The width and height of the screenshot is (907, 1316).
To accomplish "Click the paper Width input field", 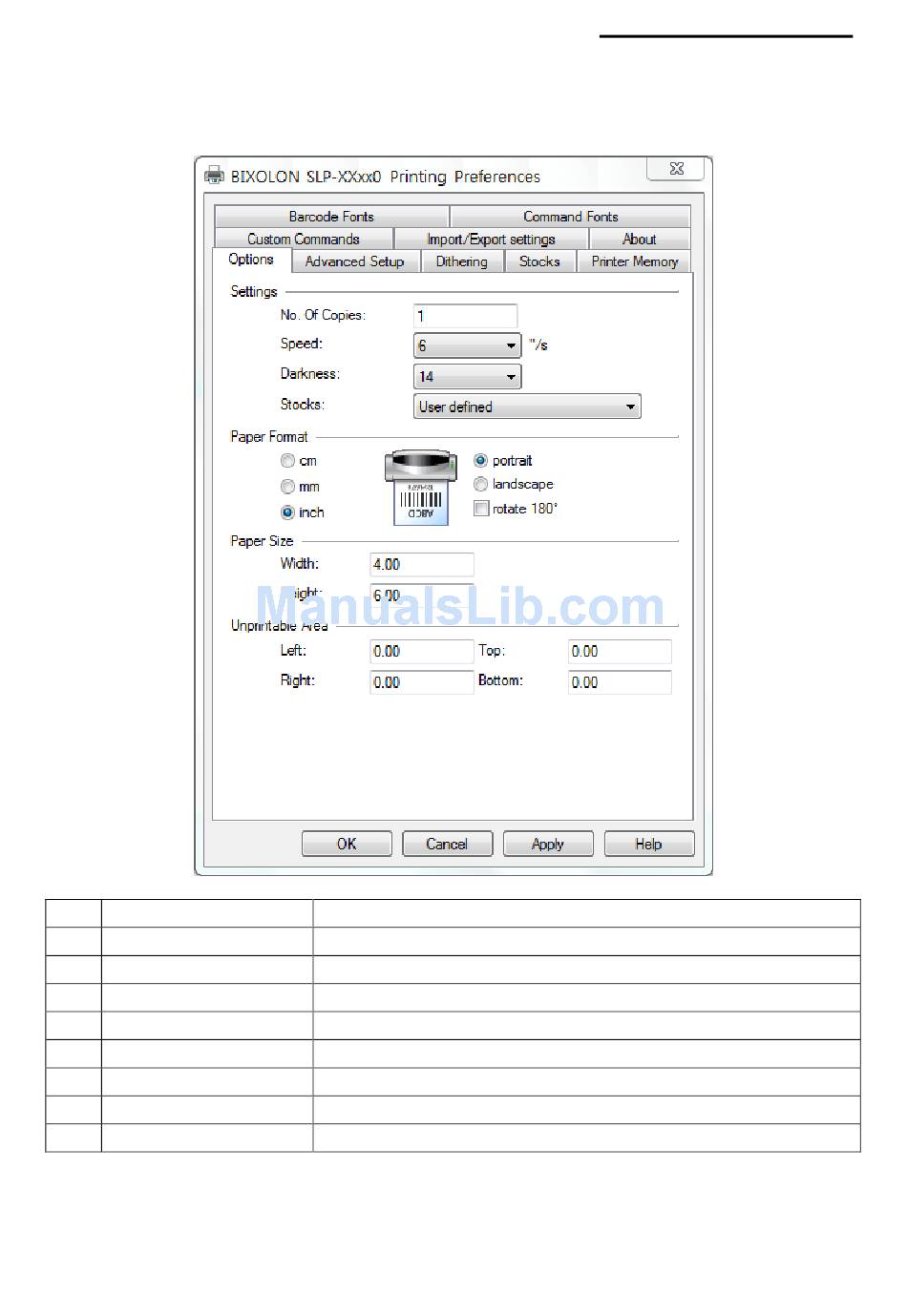I will (x=421, y=565).
